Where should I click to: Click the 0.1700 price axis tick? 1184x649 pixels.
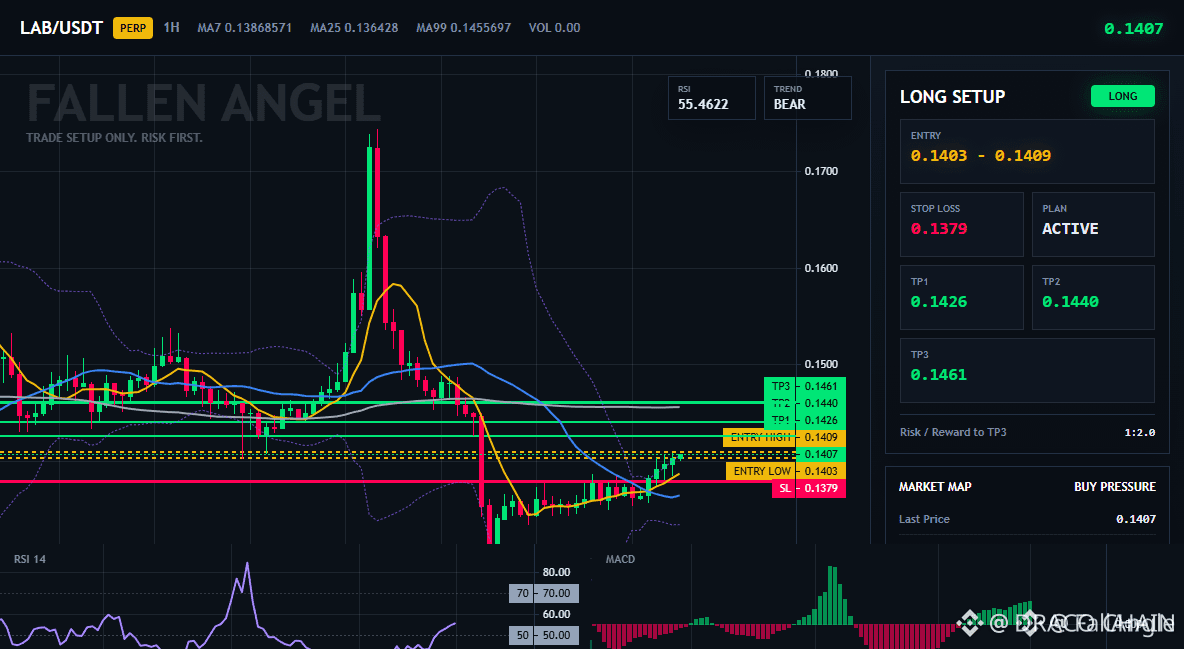click(x=821, y=172)
